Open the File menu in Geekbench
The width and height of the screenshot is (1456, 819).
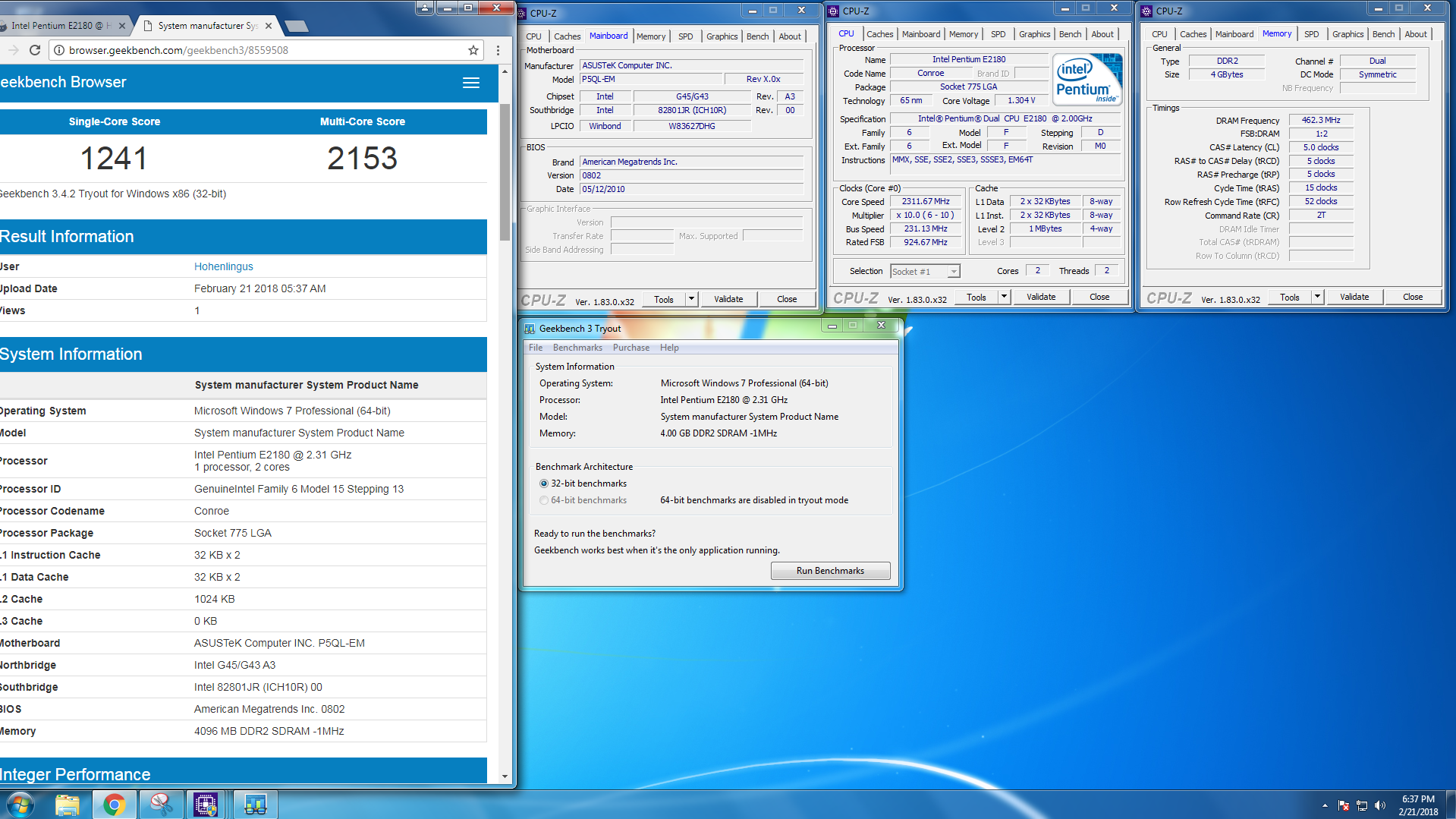pos(536,348)
